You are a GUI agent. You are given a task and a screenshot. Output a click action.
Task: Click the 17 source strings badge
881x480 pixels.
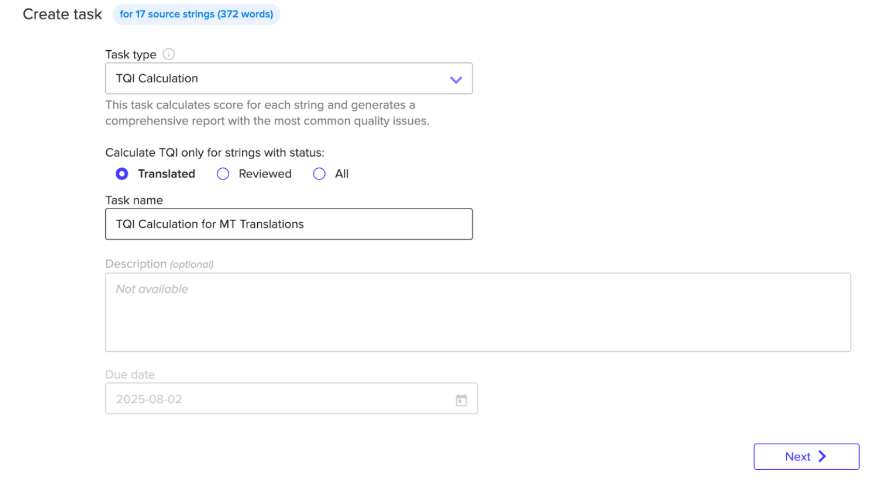click(x=196, y=15)
